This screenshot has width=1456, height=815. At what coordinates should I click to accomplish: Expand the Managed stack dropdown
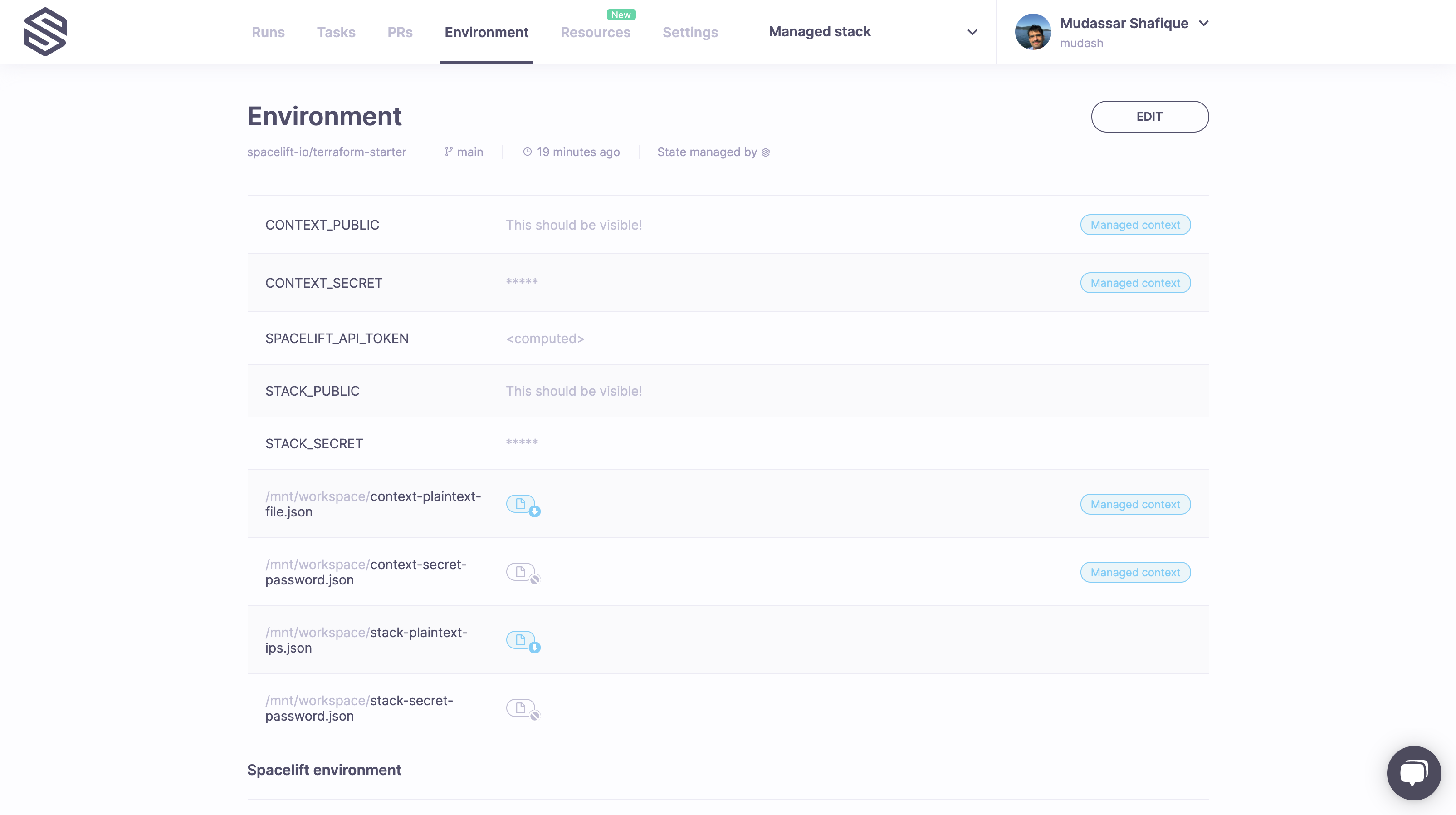pyautogui.click(x=972, y=32)
